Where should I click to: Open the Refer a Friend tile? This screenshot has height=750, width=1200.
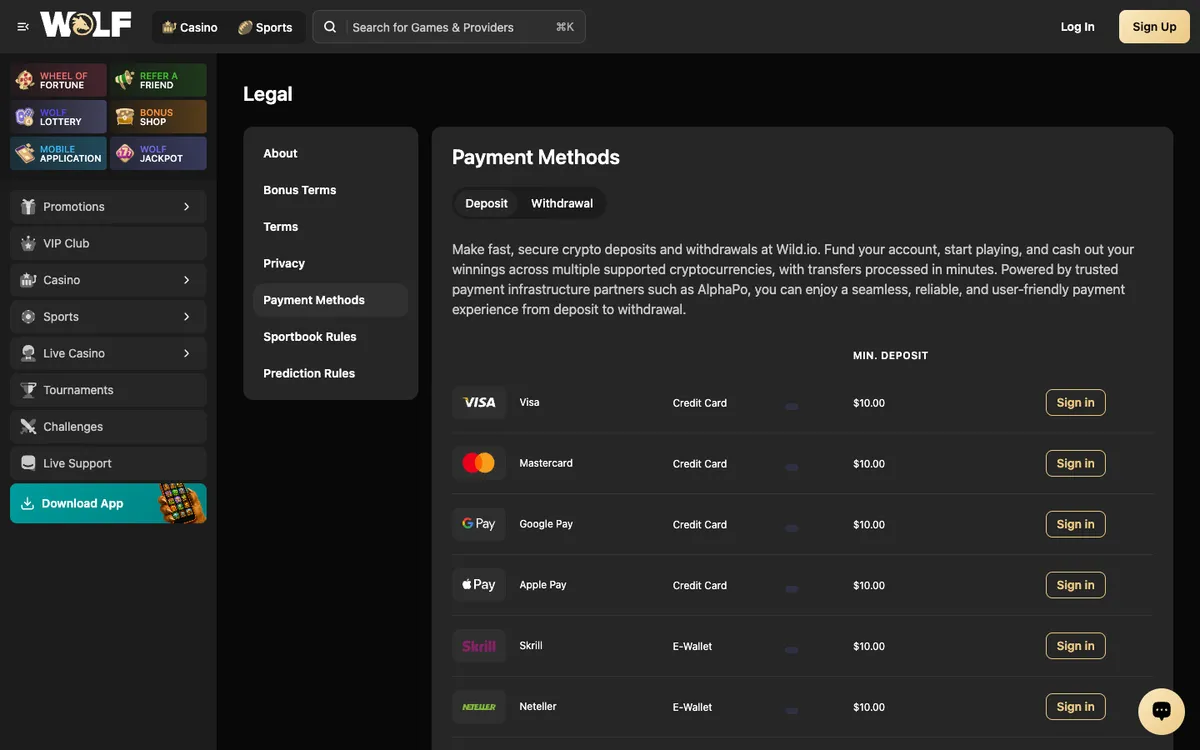pyautogui.click(x=158, y=80)
